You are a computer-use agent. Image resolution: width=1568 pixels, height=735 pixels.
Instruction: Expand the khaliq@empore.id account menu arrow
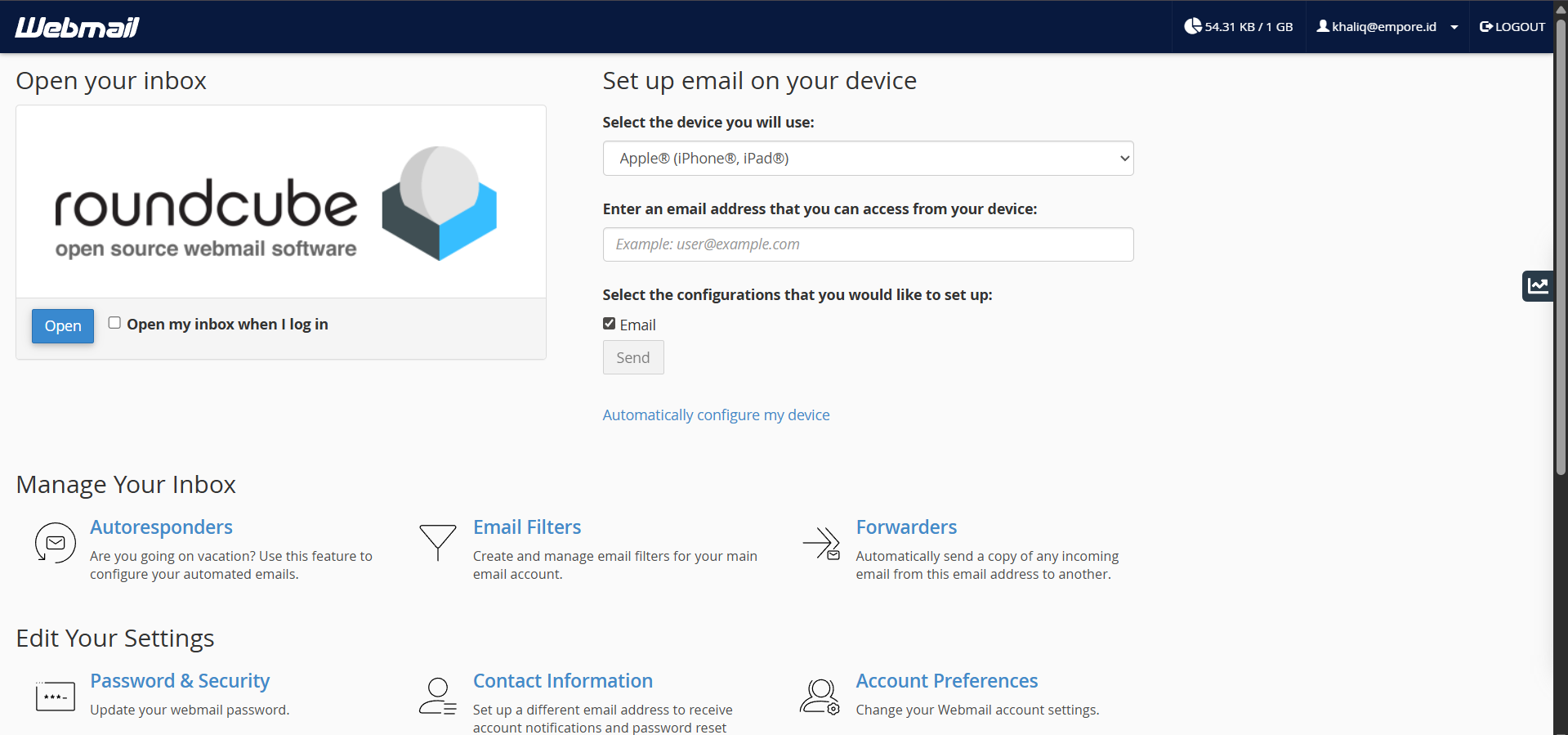[1454, 27]
